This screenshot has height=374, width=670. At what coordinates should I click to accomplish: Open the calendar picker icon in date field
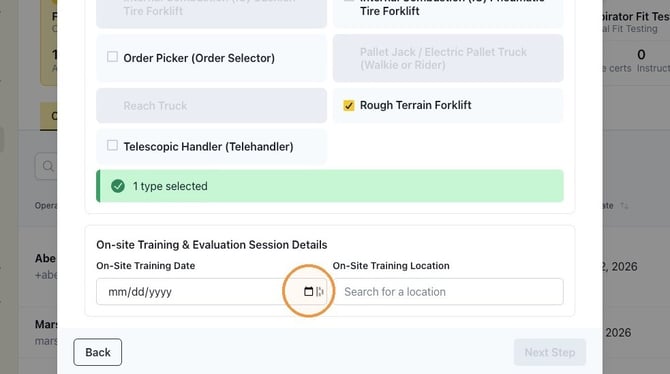point(308,292)
